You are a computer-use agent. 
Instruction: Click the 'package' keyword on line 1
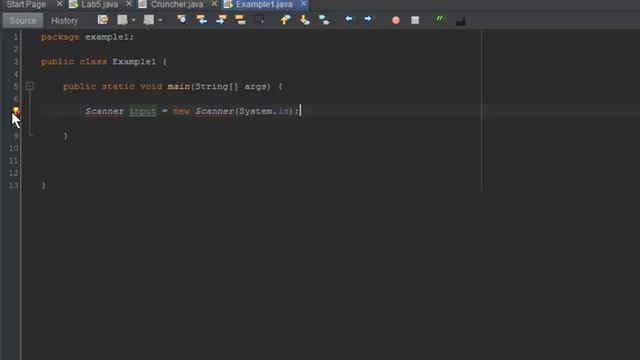(x=60, y=37)
